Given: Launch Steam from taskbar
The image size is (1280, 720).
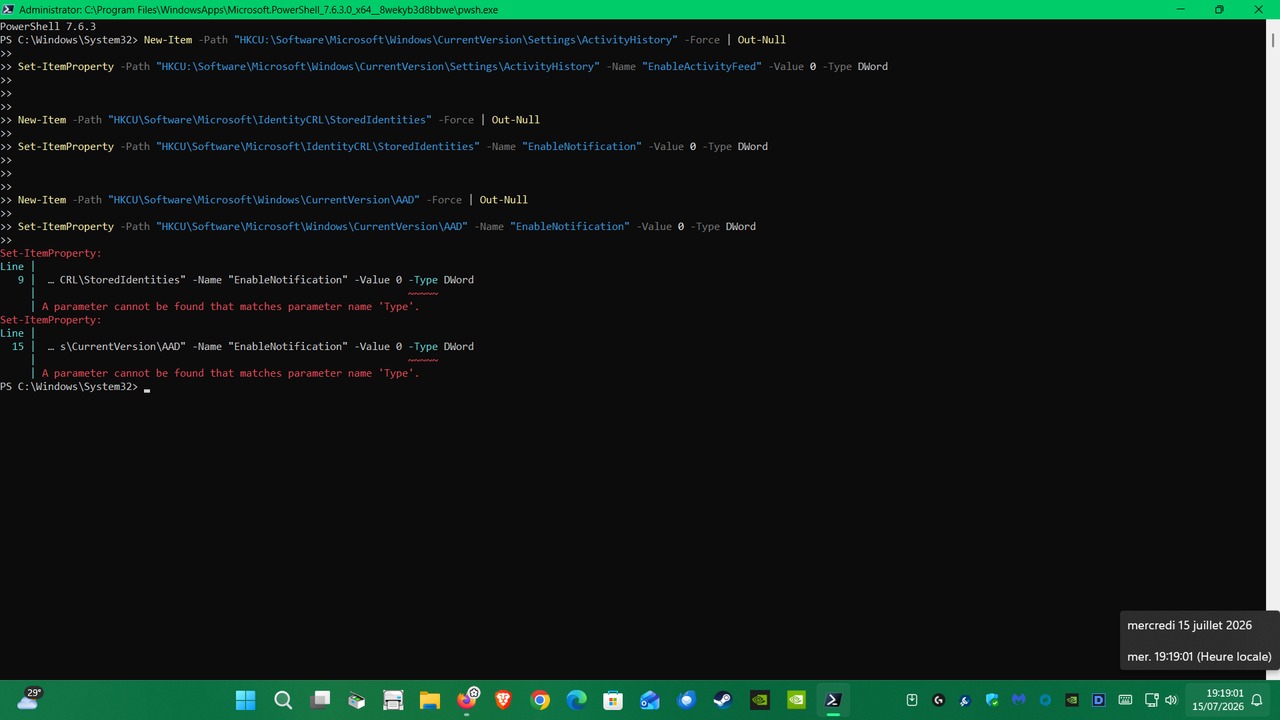Looking at the screenshot, I should [x=723, y=700].
